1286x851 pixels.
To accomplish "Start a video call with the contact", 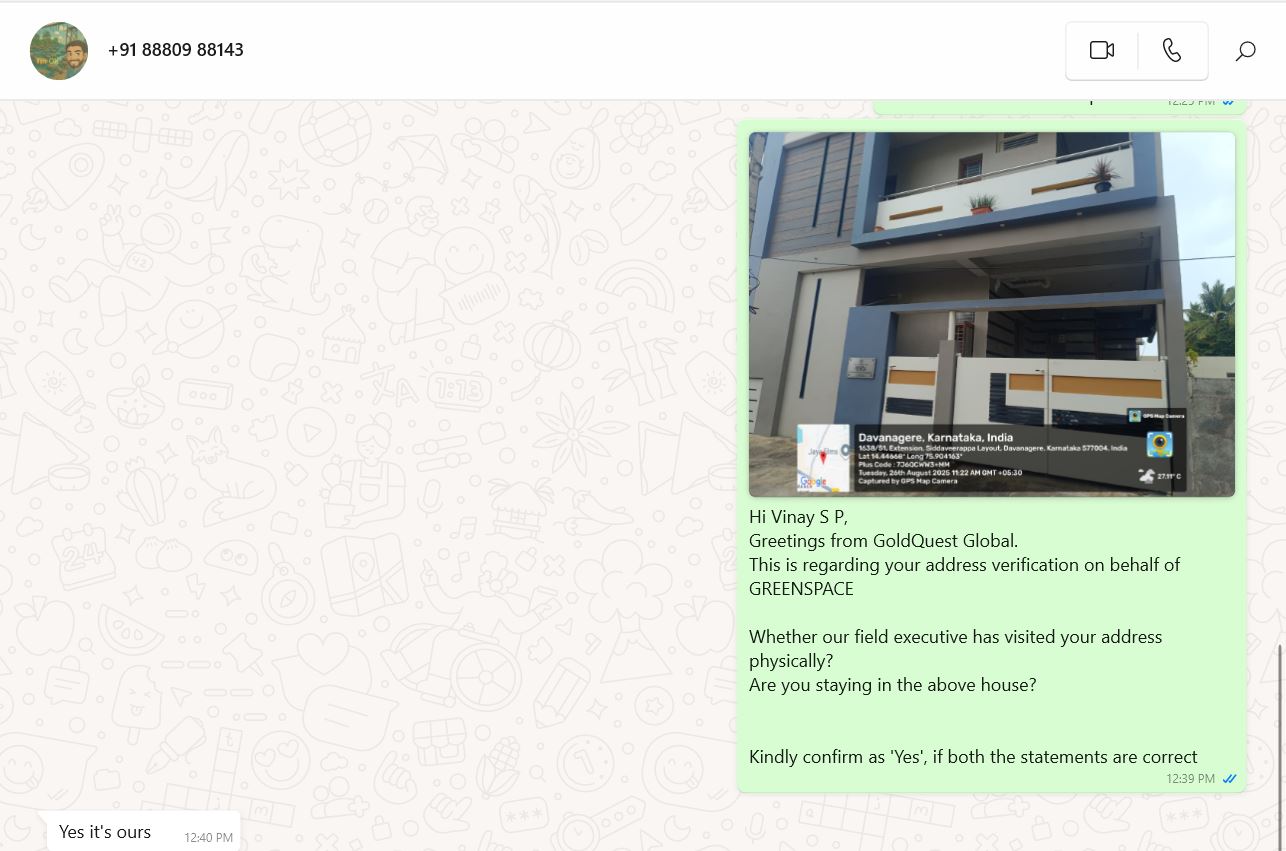I will tap(1102, 50).
